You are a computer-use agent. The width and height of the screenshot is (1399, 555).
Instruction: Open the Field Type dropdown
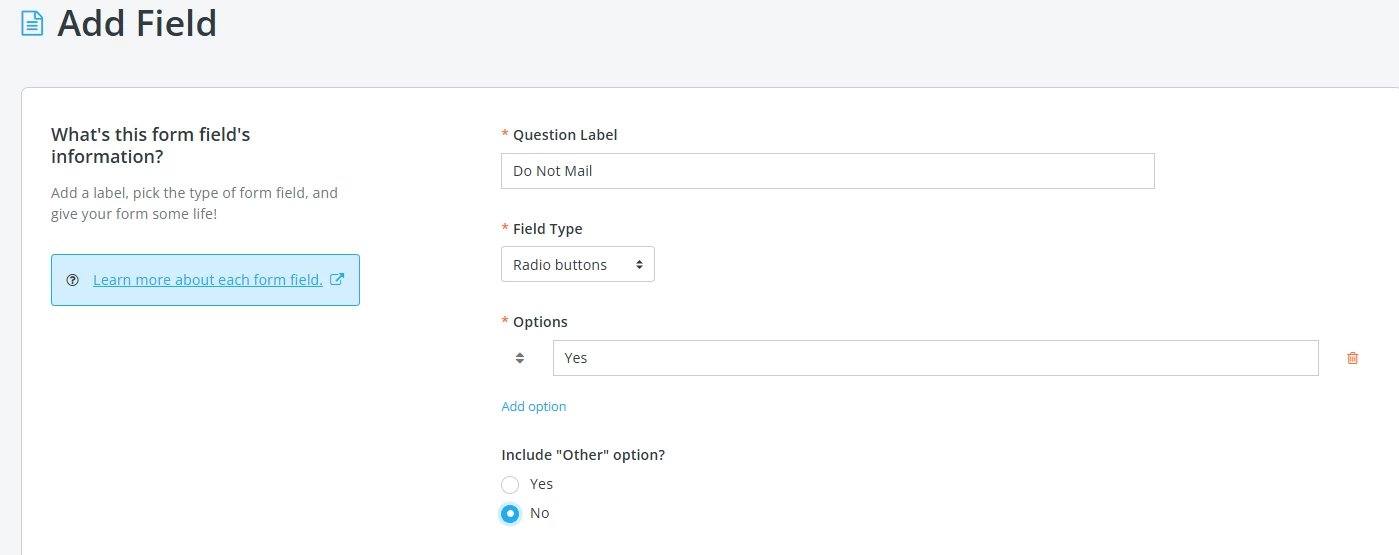point(578,265)
